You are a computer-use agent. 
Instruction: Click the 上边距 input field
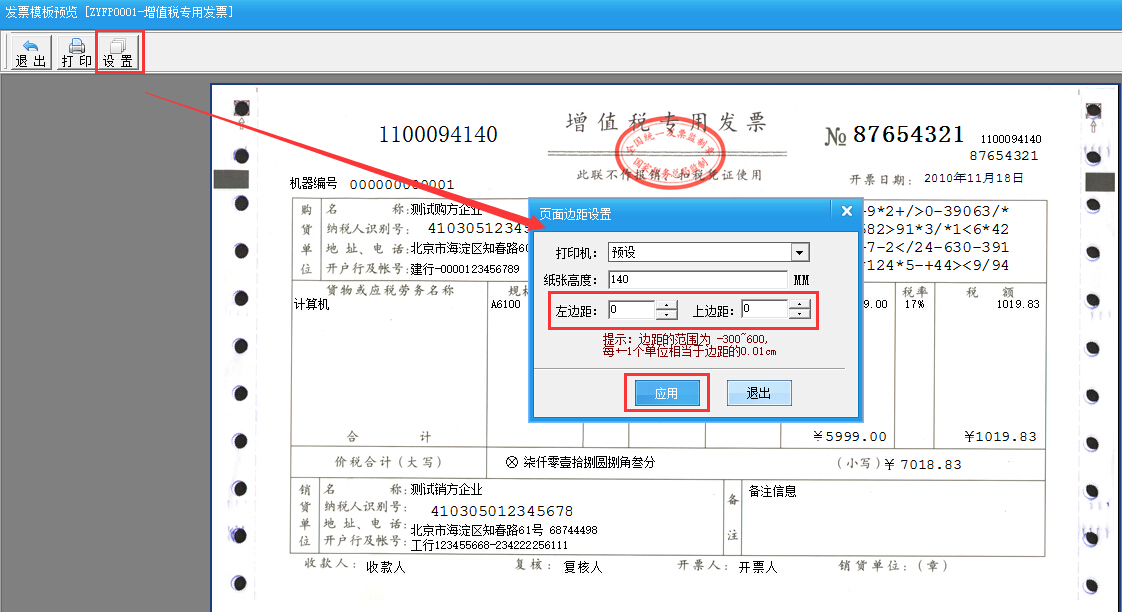pyautogui.click(x=765, y=309)
